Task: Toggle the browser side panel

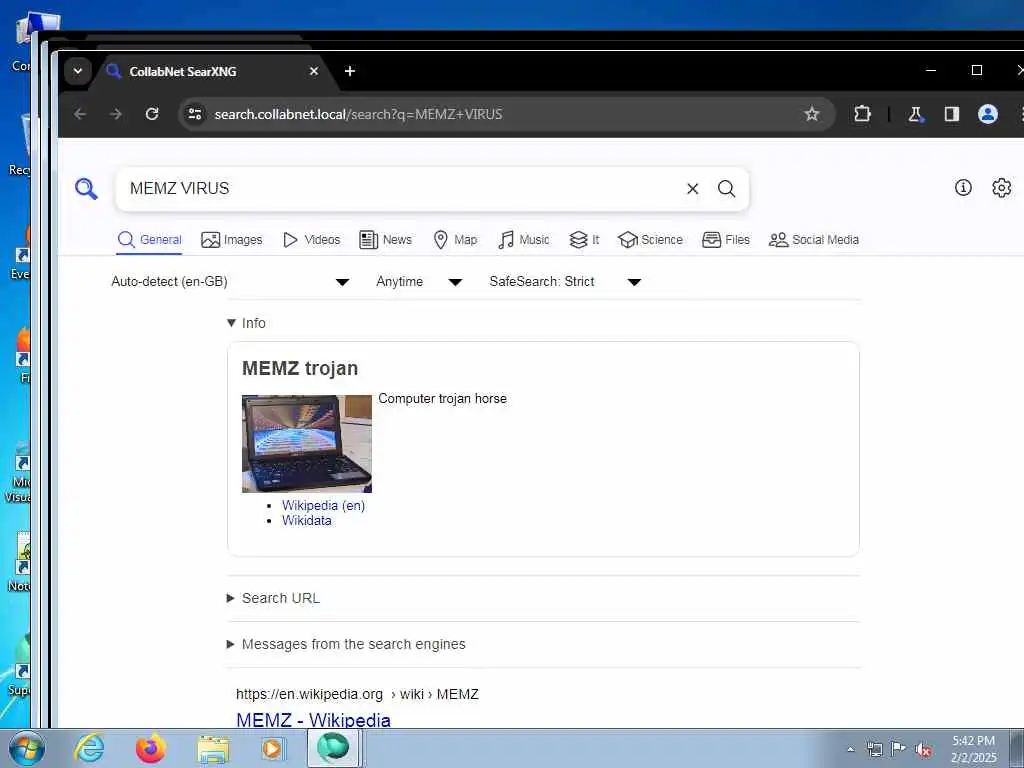Action: tap(952, 114)
